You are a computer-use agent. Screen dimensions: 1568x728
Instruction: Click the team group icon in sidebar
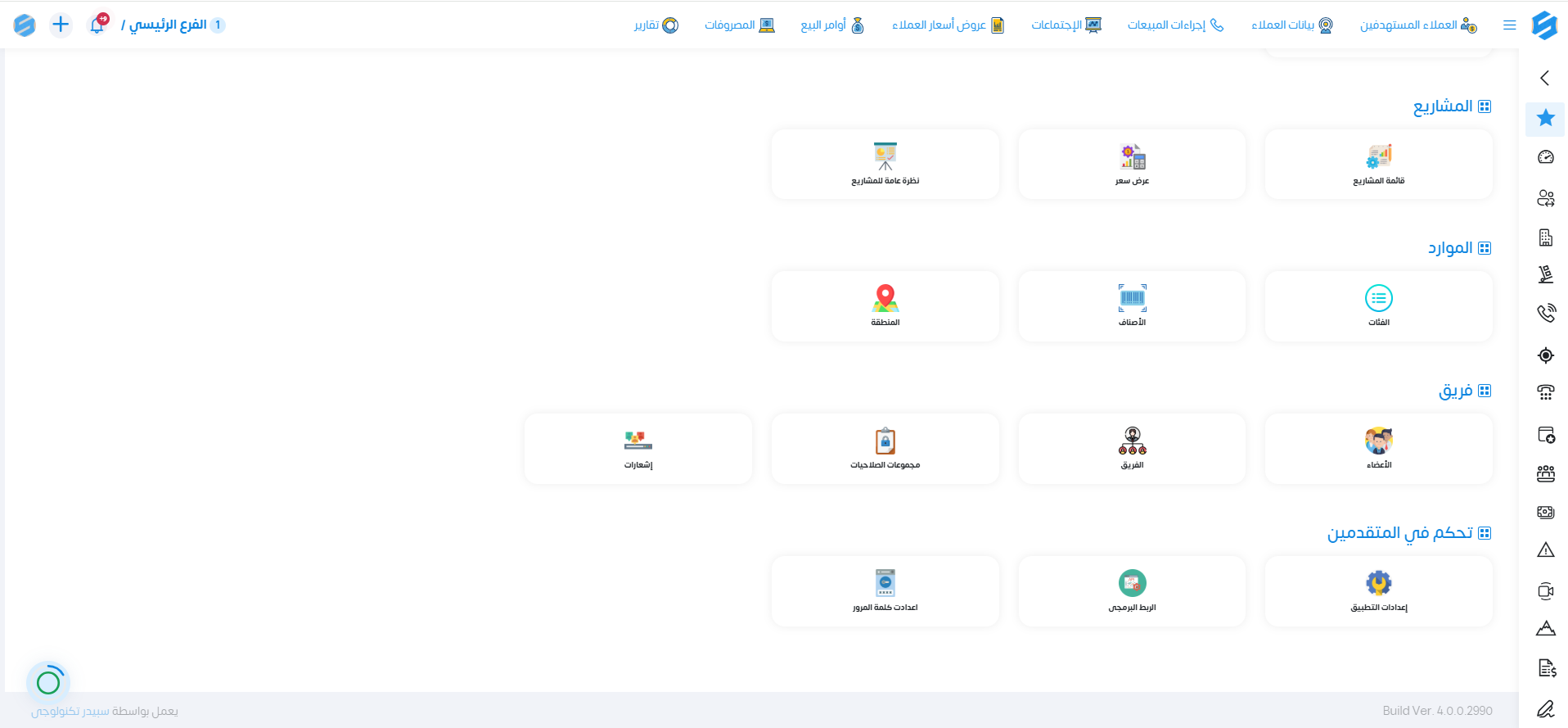coord(1545,473)
